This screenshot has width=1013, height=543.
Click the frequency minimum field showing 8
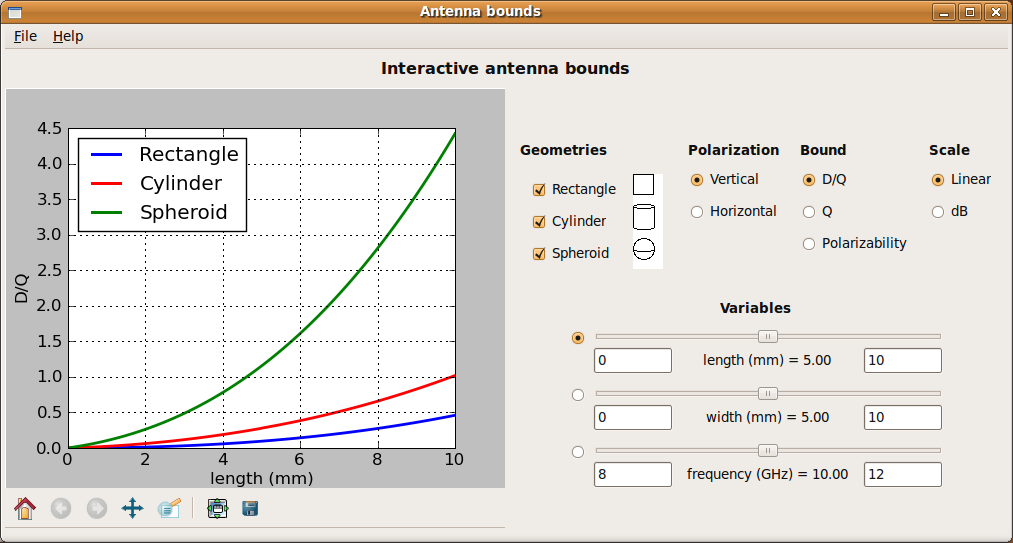(x=632, y=474)
